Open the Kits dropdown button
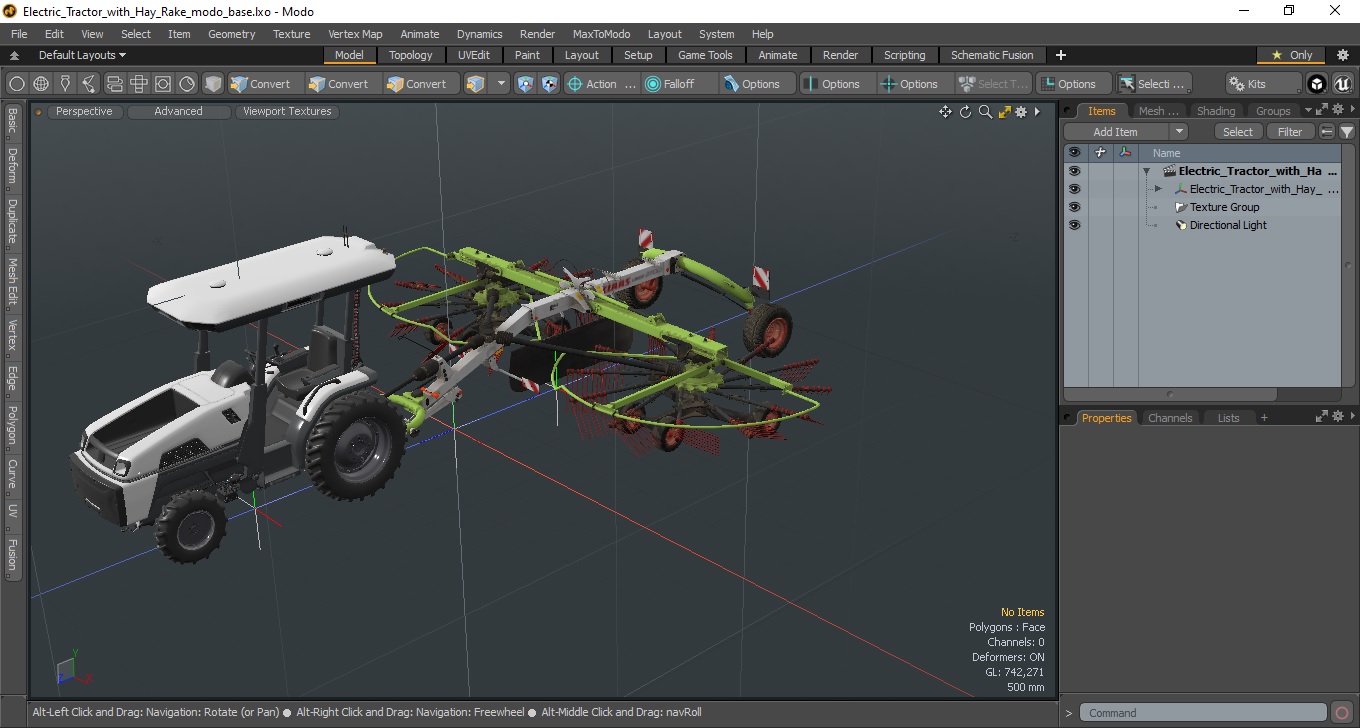Screen dimensions: 1360x728 click(1263, 84)
